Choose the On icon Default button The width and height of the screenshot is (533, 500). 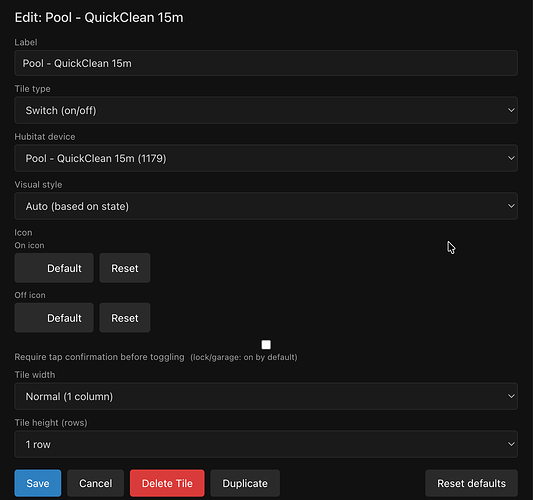(54, 268)
